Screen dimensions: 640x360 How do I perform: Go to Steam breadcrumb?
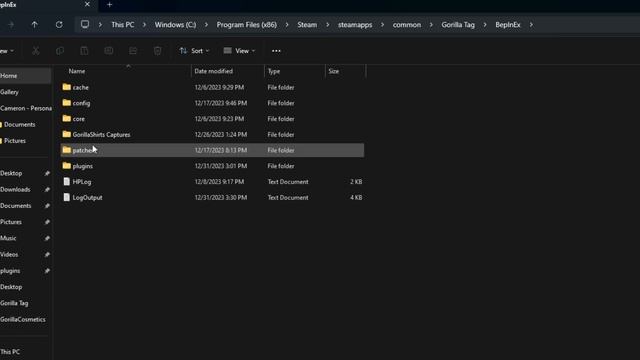click(307, 25)
